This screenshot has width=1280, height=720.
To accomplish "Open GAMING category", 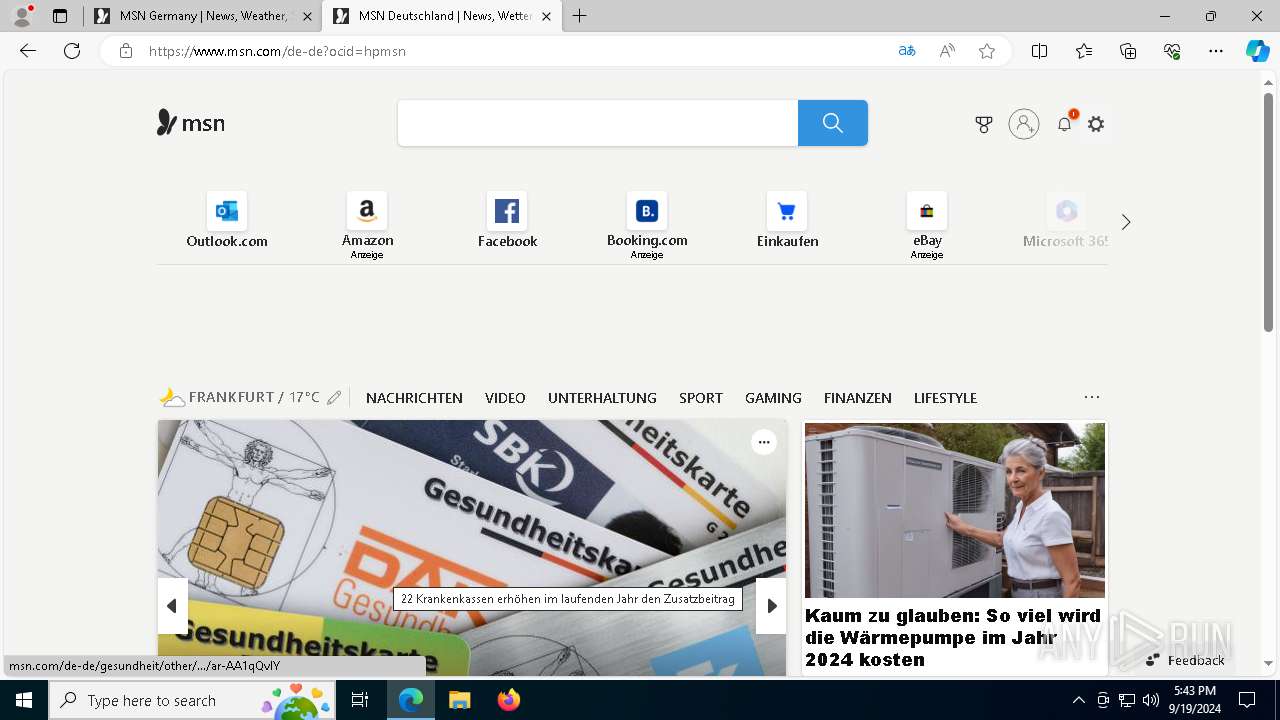I will [x=773, y=398].
